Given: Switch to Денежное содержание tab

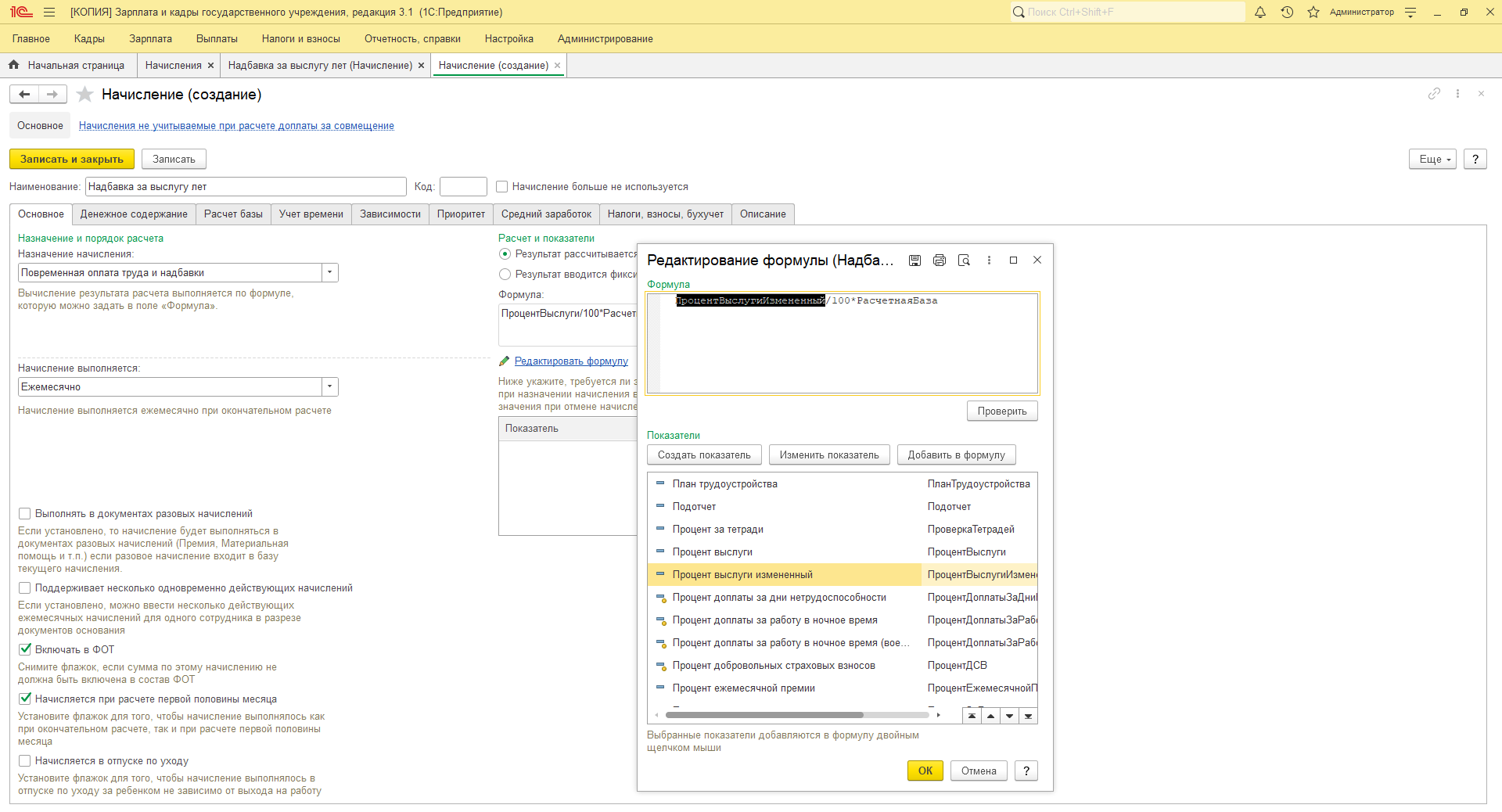Looking at the screenshot, I should (134, 214).
